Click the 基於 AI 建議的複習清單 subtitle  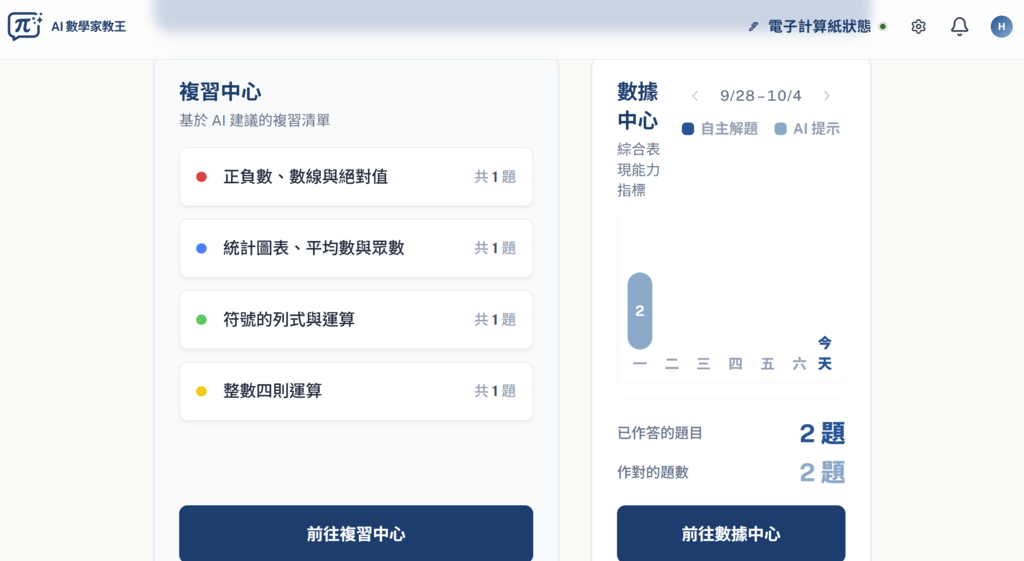click(x=255, y=121)
